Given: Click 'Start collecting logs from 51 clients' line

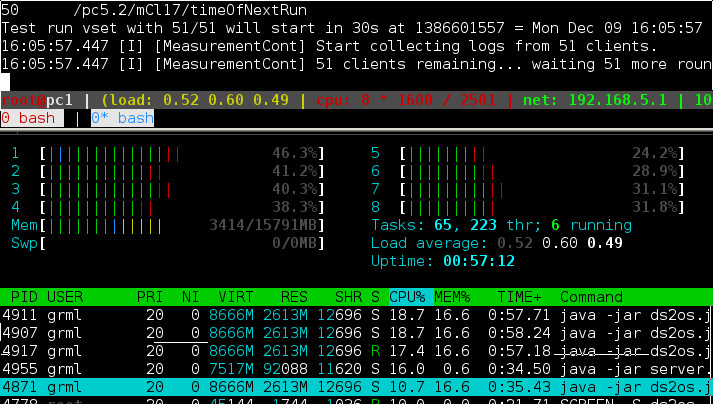Looking at the screenshot, I should tap(329, 46).
